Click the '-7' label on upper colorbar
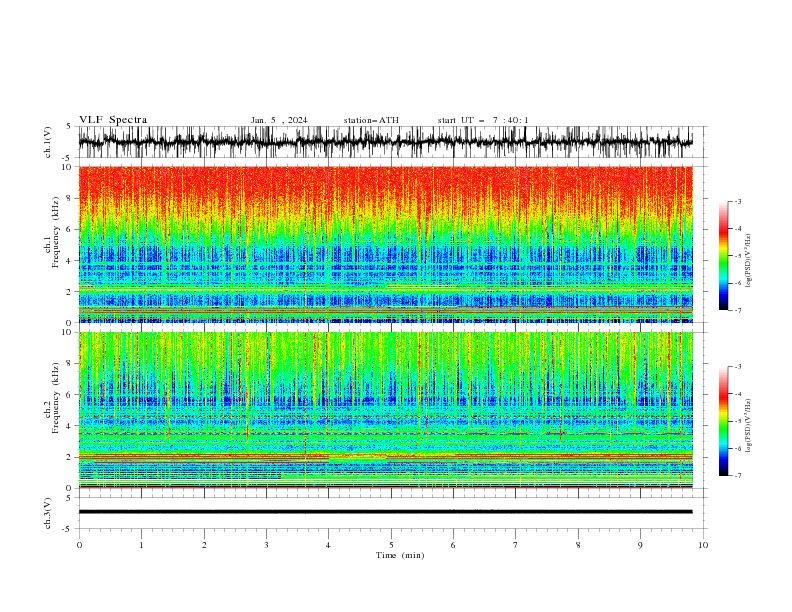Screen dimensions: 792x612 pyautogui.click(x=738, y=310)
